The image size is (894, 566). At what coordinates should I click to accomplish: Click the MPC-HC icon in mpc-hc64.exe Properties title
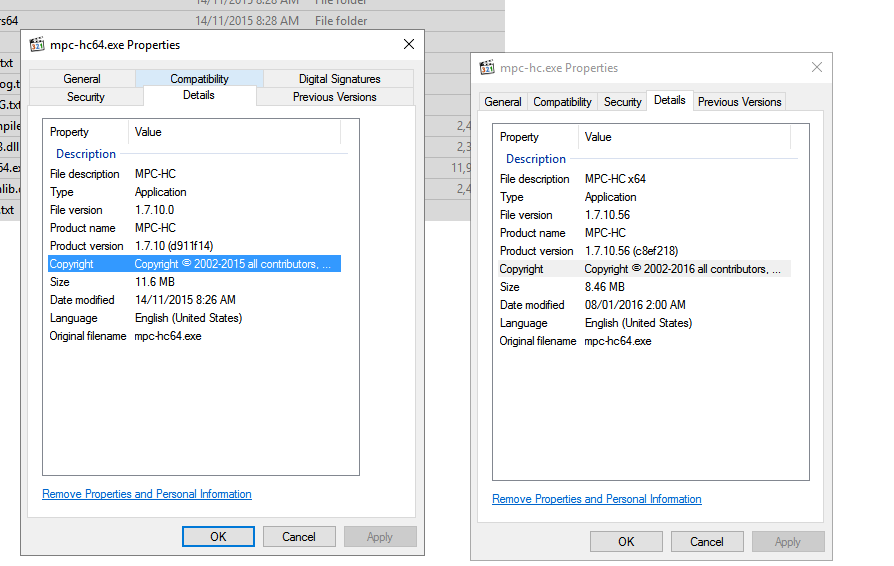point(37,44)
